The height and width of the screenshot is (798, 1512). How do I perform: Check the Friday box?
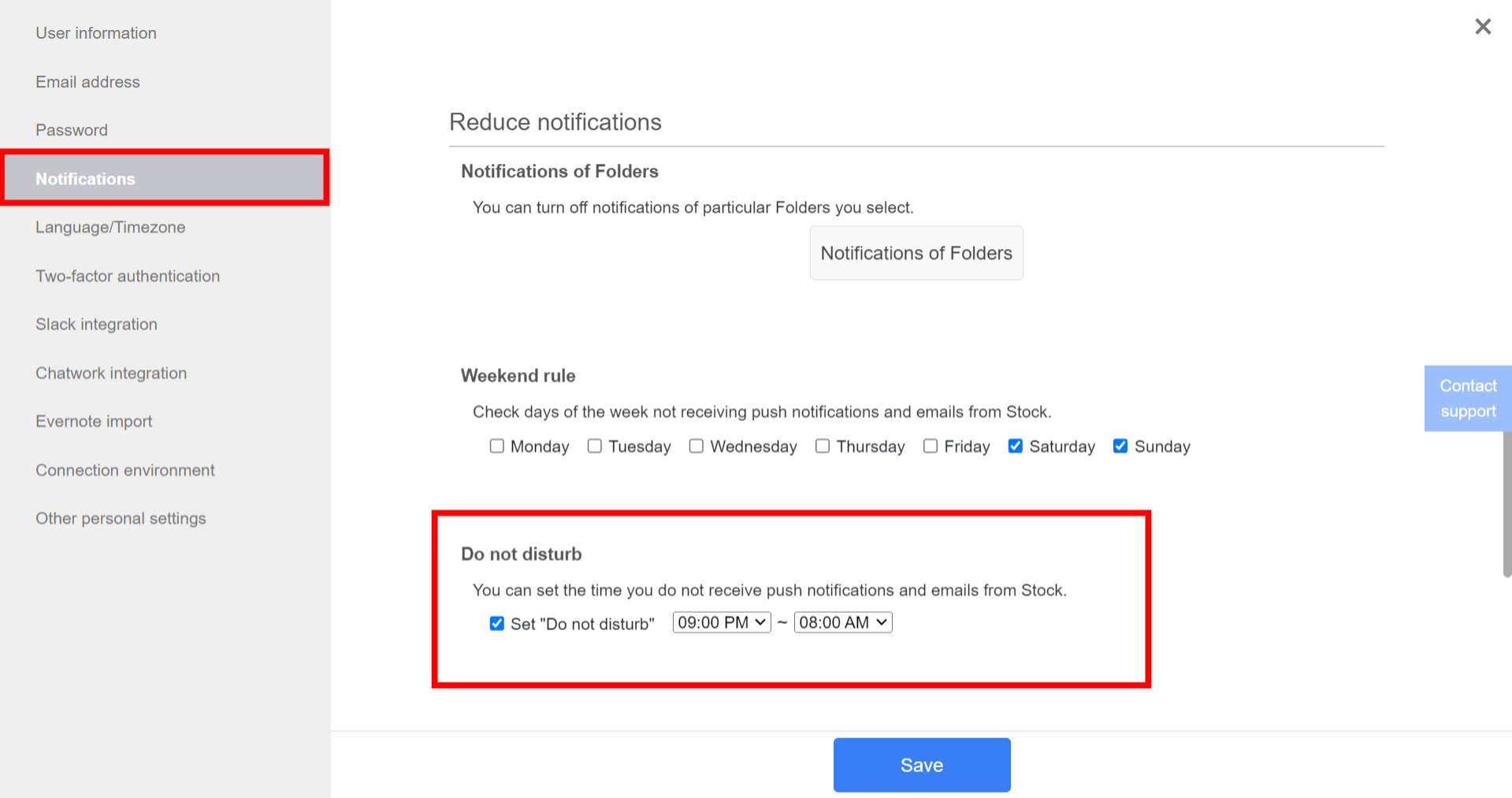[930, 446]
